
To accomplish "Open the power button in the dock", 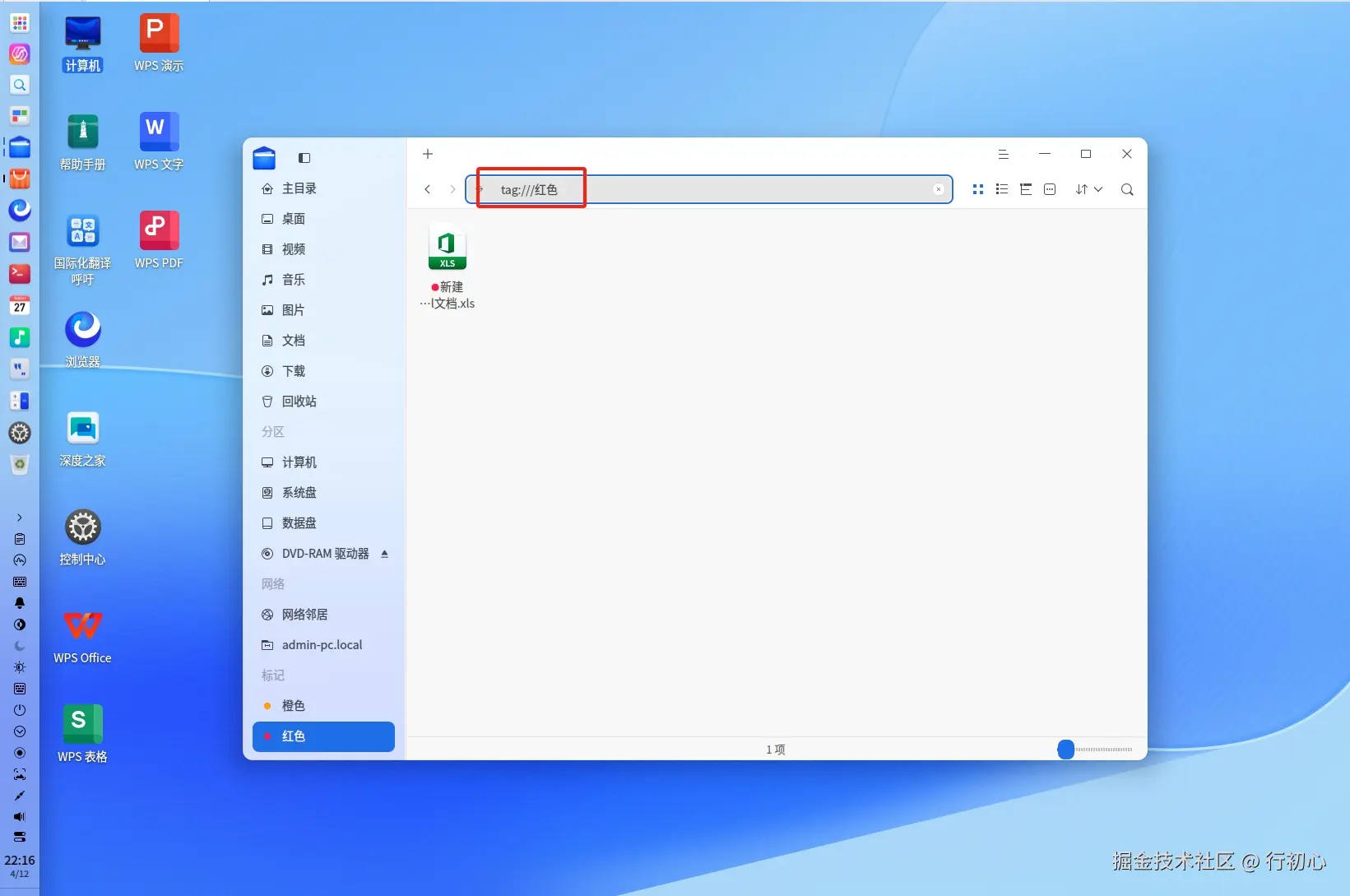I will (20, 710).
